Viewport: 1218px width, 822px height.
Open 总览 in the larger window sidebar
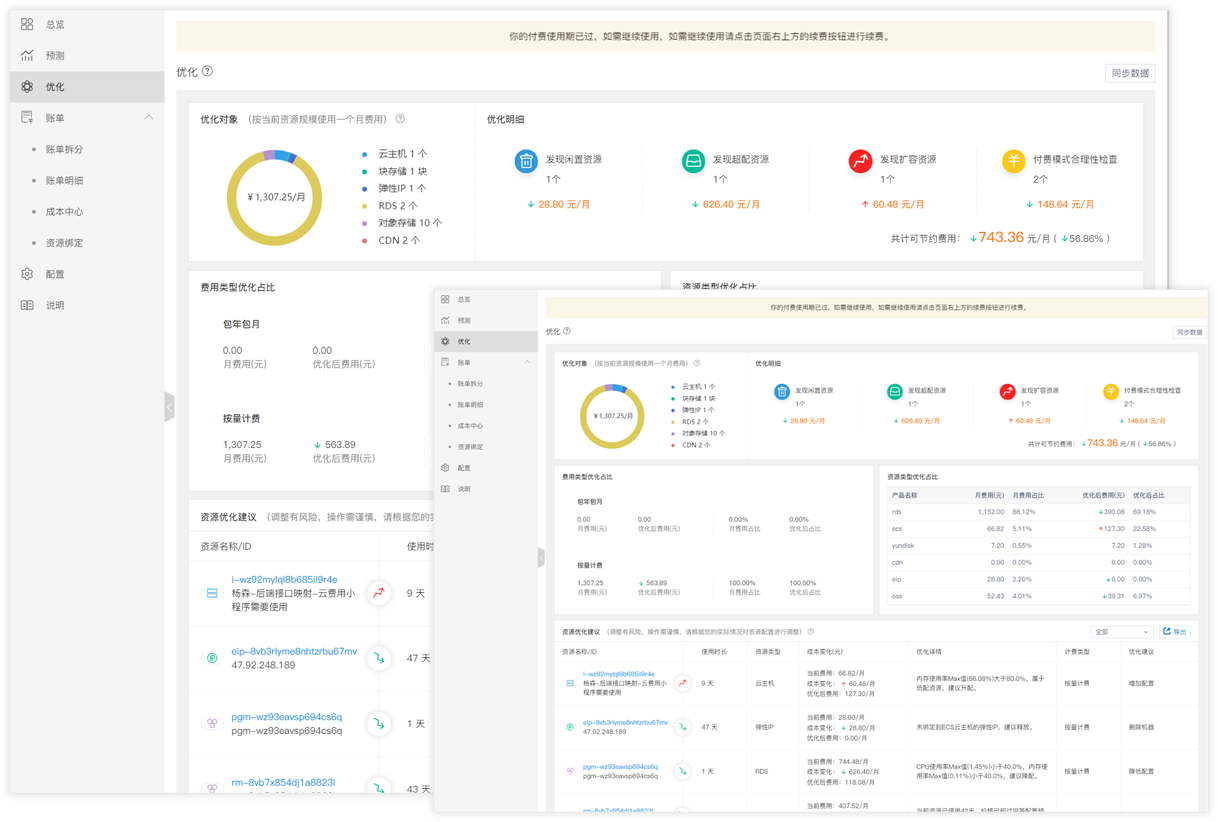pos(55,24)
